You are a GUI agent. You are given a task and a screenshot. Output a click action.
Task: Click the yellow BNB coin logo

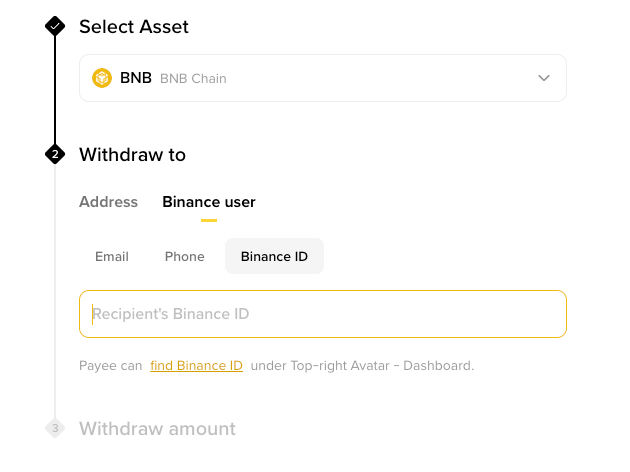(102, 78)
